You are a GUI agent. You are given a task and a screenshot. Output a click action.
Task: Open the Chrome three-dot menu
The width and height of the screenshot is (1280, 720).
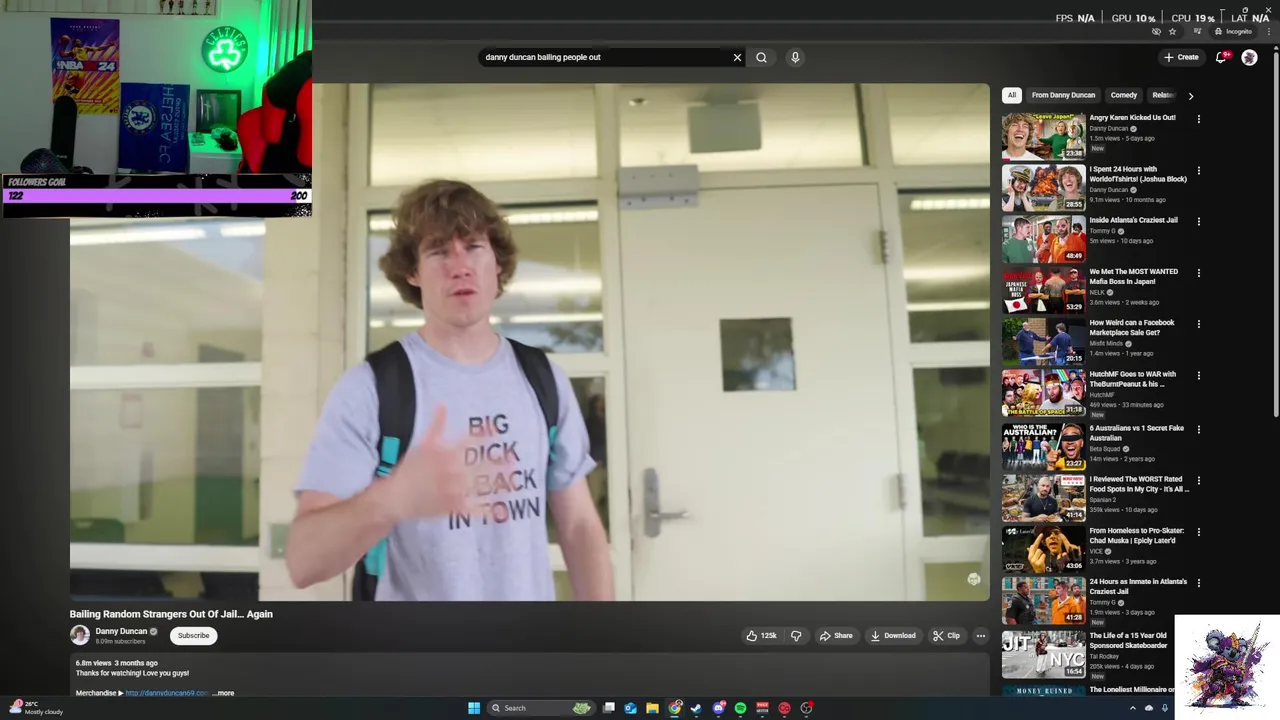pos(1269,31)
